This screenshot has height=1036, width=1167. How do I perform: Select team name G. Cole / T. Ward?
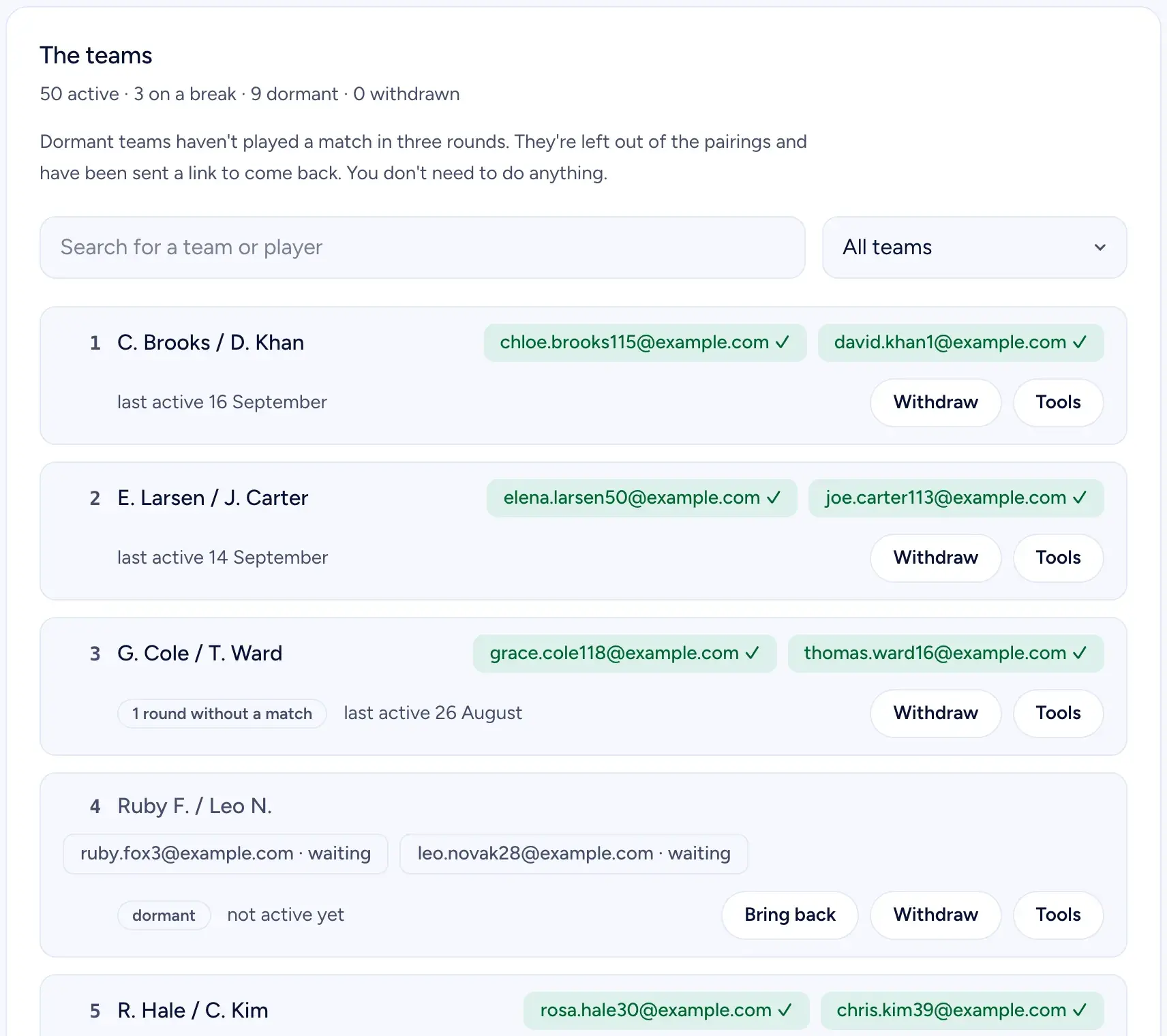pyautogui.click(x=200, y=654)
